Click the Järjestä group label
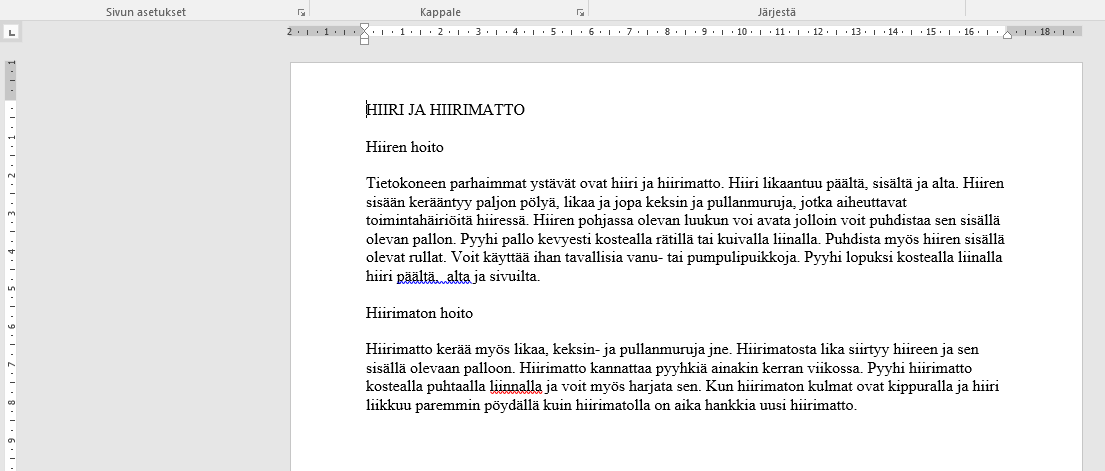This screenshot has width=1105, height=471. (776, 12)
